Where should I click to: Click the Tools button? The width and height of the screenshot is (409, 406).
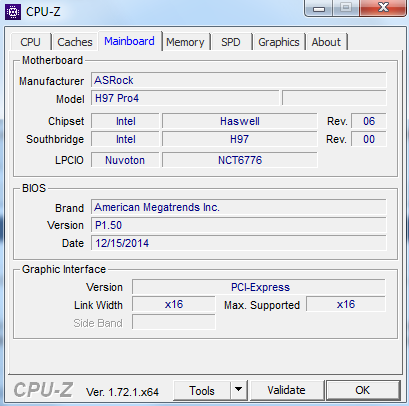point(202,390)
